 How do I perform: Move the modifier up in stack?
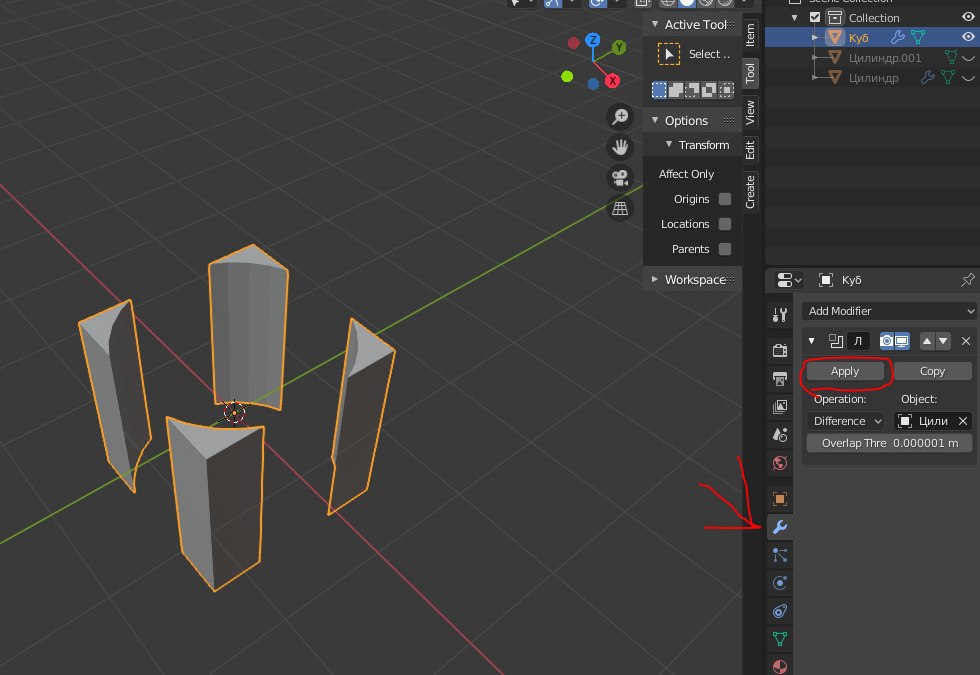[927, 341]
